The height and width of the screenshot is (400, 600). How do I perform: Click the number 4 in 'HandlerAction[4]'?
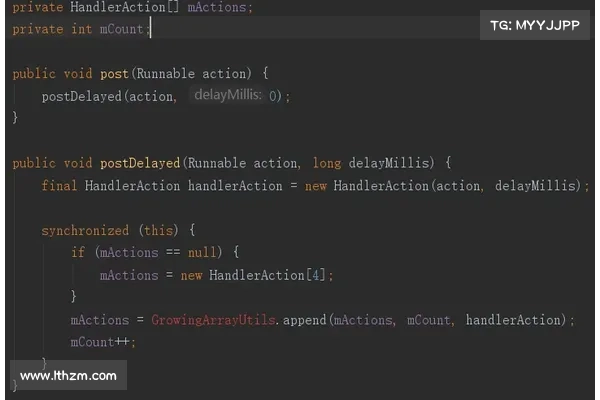pyautogui.click(x=316, y=275)
